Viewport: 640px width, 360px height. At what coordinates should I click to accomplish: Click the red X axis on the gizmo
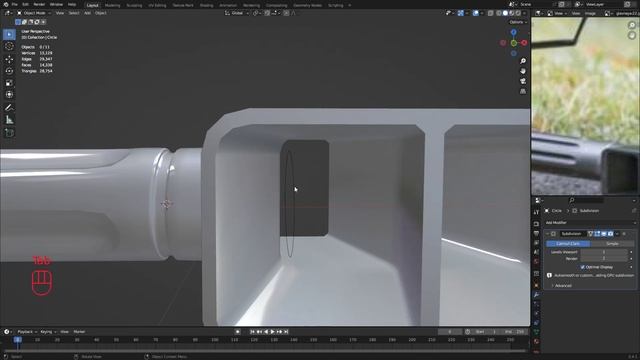[524, 42]
